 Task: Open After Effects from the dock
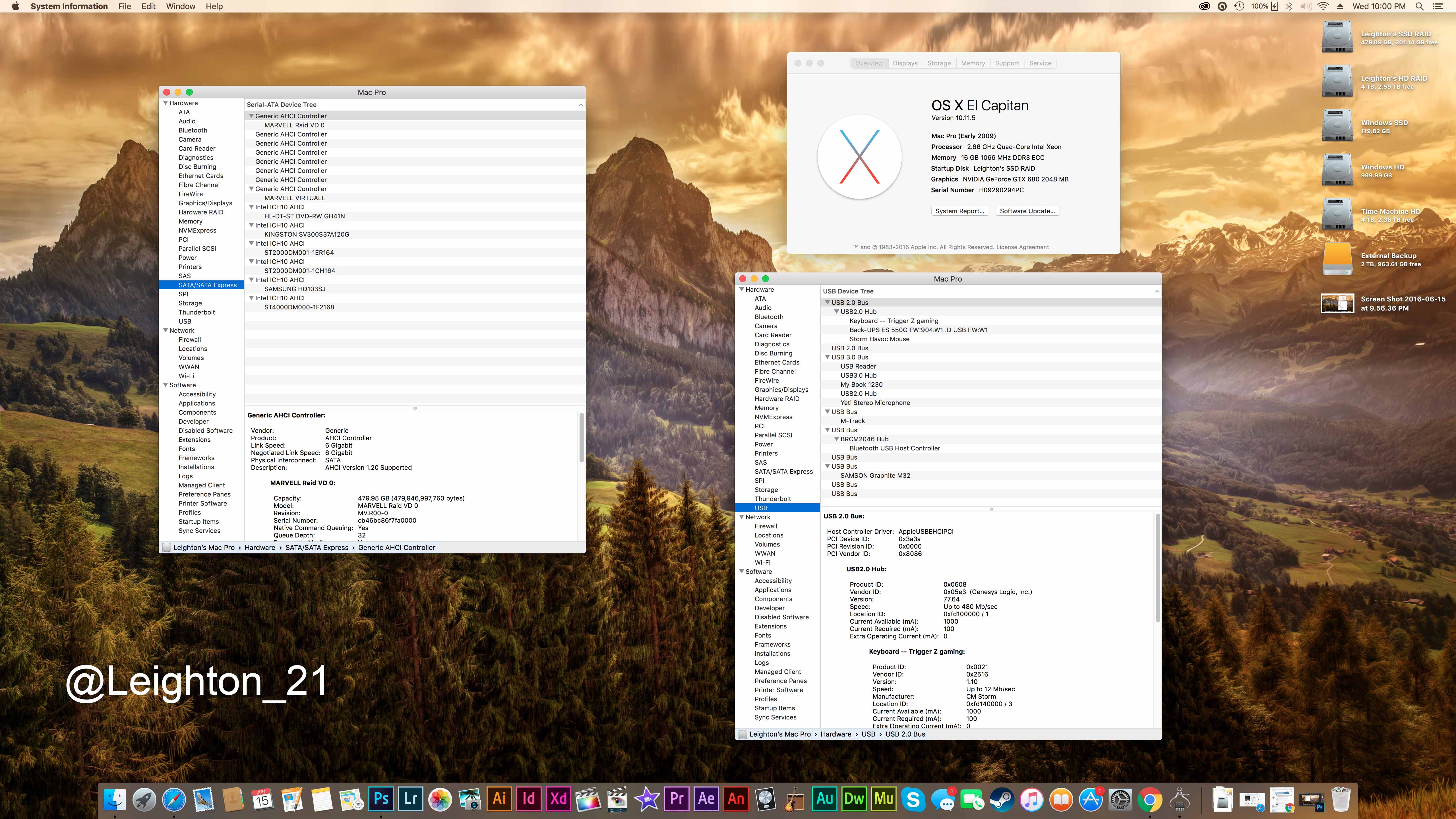click(706, 799)
